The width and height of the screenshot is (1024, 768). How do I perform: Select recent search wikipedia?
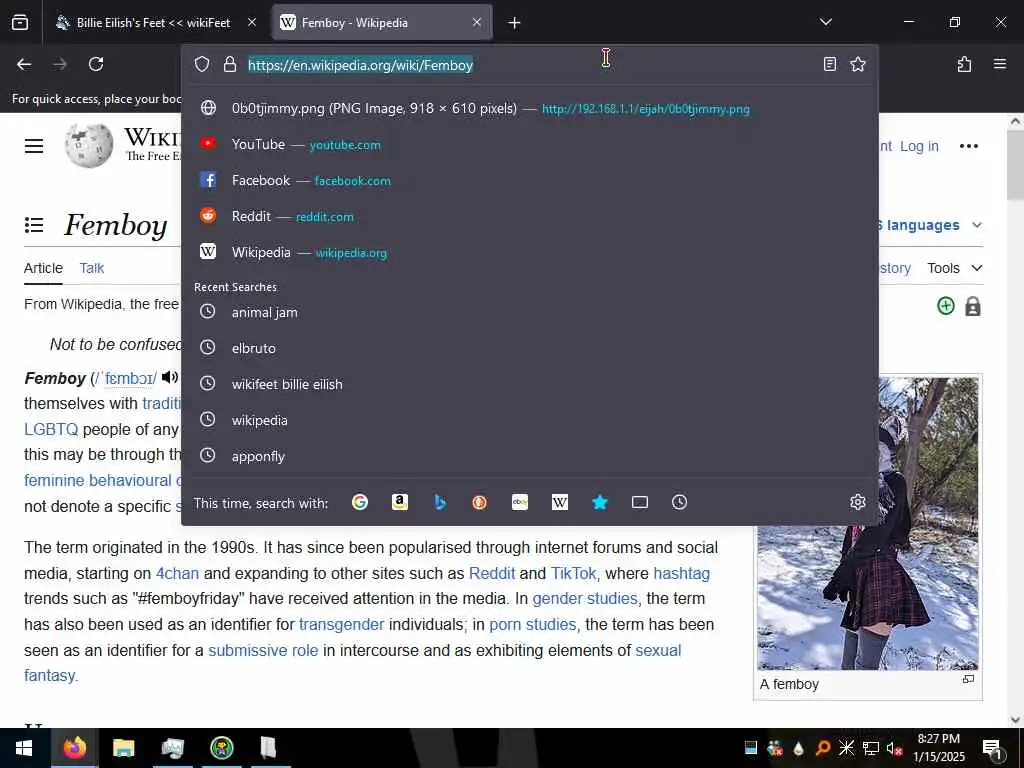(x=529, y=420)
